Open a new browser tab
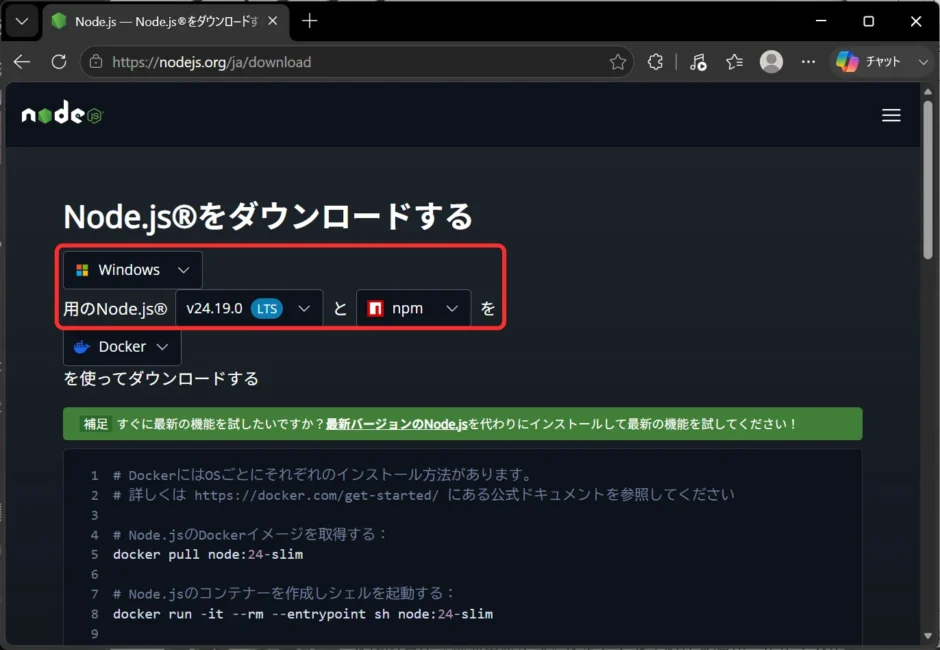The image size is (940, 650). 309,21
